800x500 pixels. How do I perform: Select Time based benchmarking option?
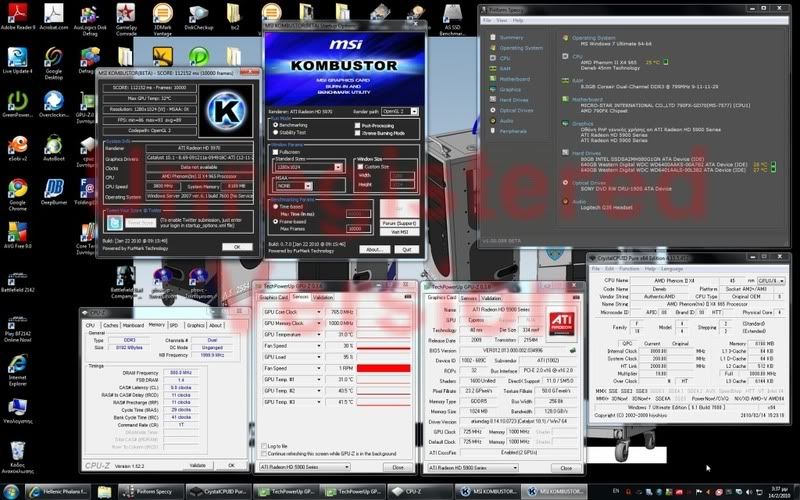[276, 207]
